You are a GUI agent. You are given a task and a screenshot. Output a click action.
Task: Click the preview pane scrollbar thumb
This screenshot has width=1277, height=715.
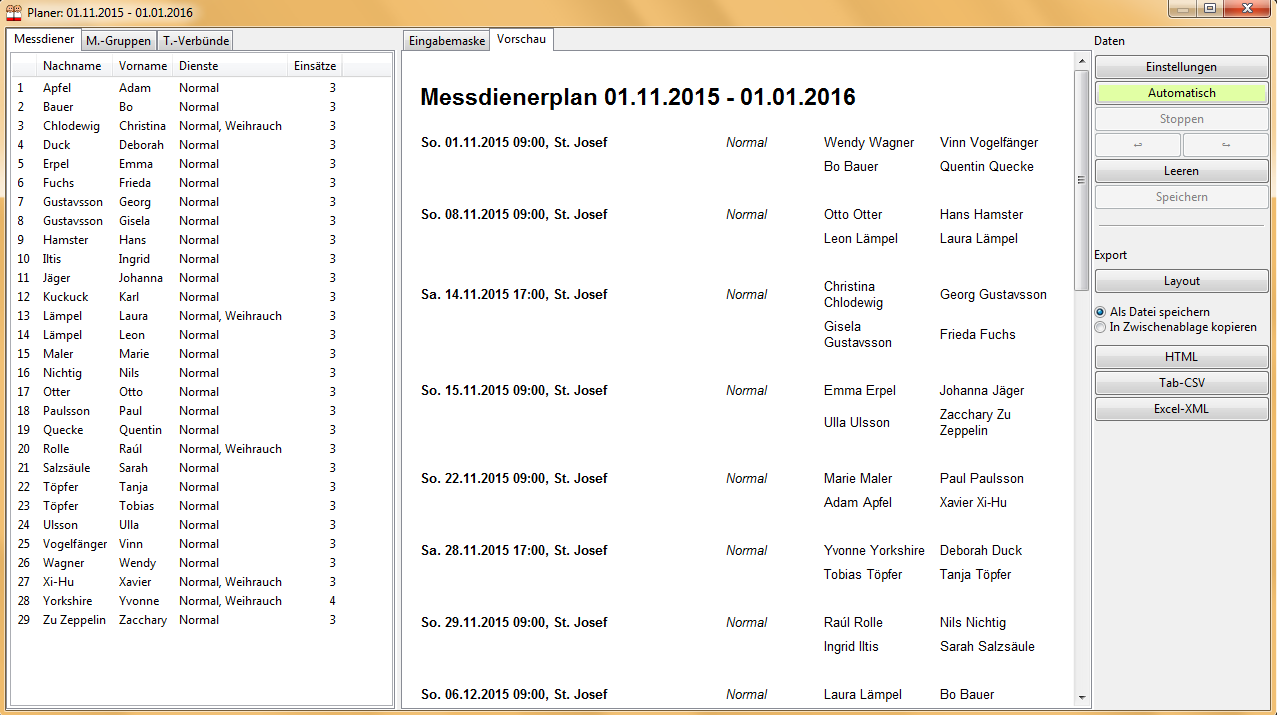tap(1081, 180)
